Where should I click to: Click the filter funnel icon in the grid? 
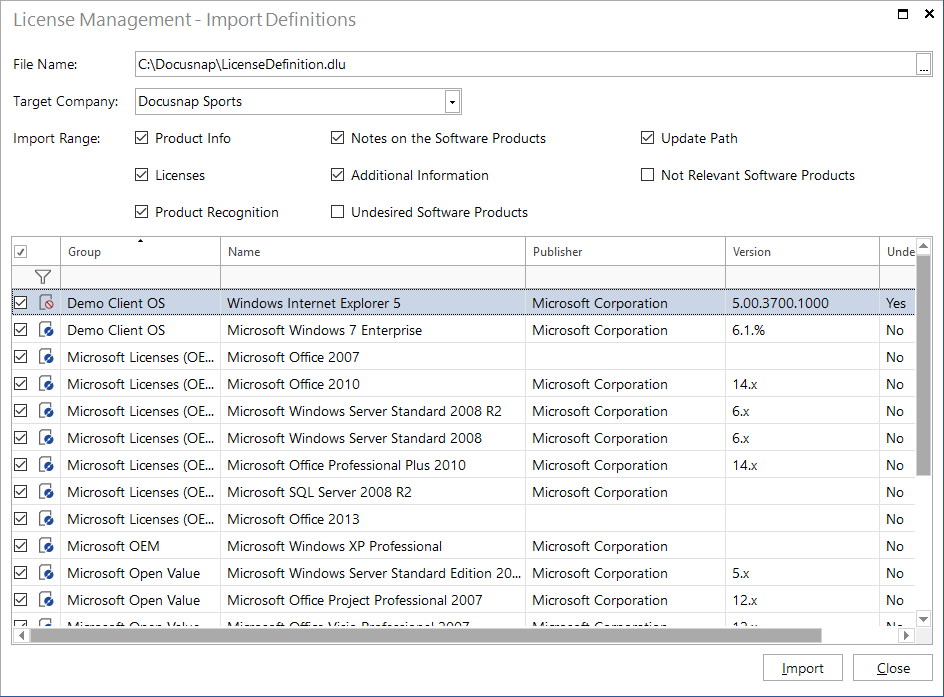(43, 277)
